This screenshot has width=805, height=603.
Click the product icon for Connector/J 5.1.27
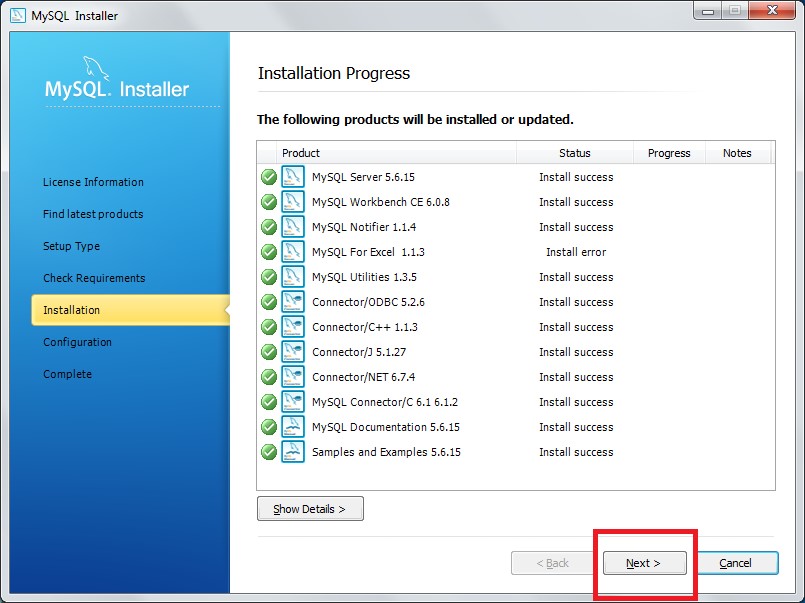[293, 352]
